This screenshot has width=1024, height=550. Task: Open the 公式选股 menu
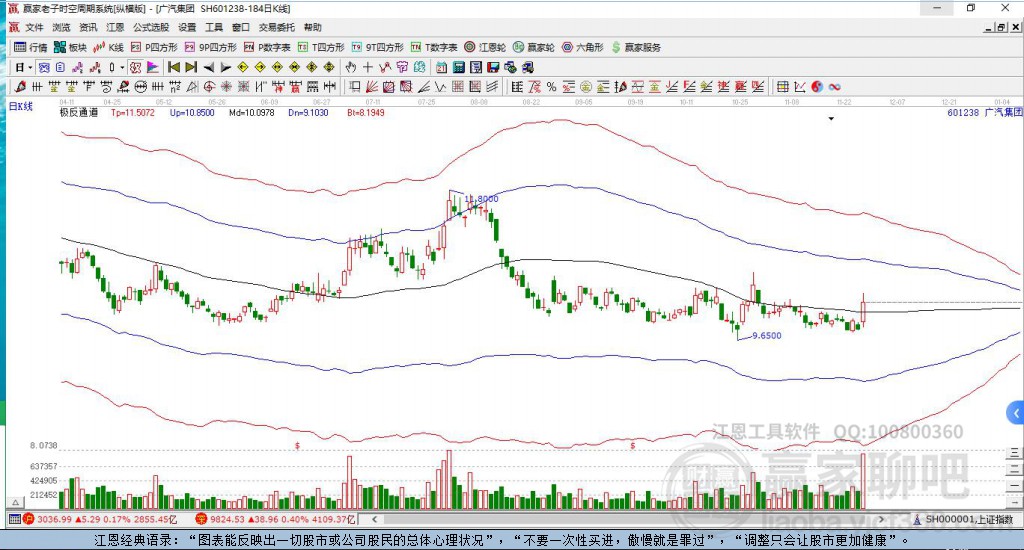pyautogui.click(x=151, y=27)
